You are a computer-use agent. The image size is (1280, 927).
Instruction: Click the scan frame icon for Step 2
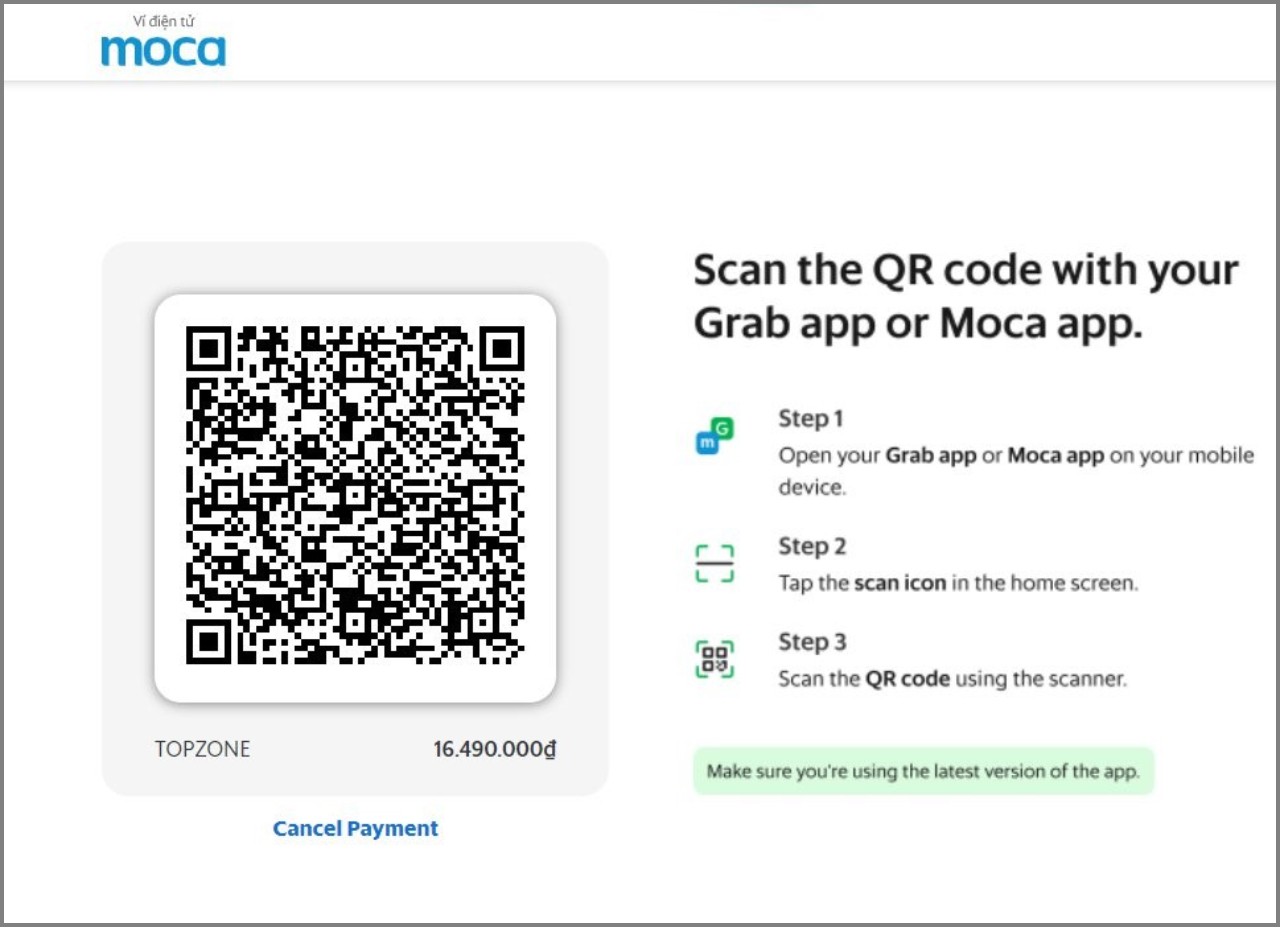(x=714, y=563)
